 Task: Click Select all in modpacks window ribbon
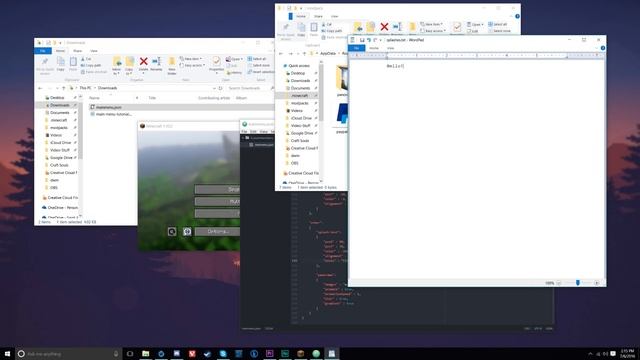(x=498, y=24)
